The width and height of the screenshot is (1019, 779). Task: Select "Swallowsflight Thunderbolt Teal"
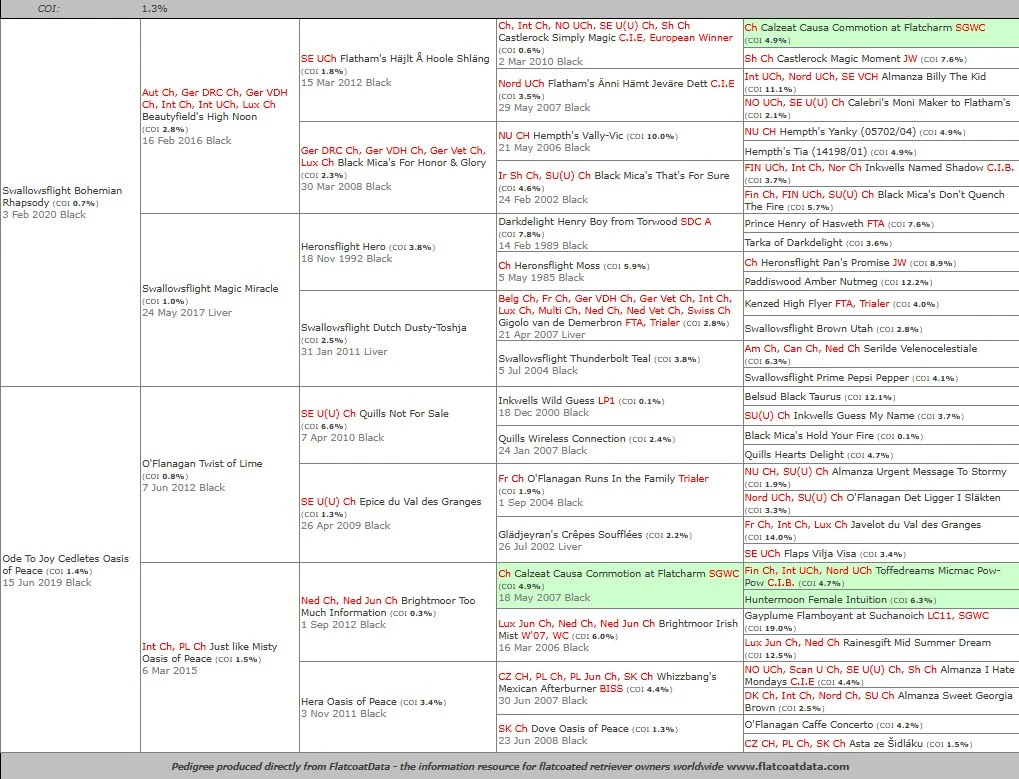tap(574, 359)
